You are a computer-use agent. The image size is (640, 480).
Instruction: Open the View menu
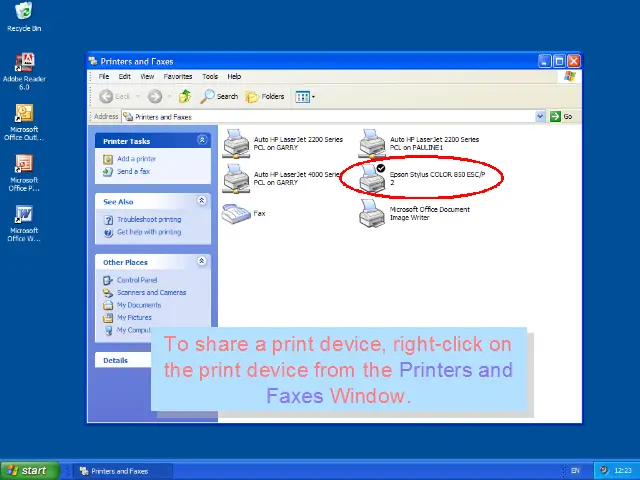tap(147, 76)
